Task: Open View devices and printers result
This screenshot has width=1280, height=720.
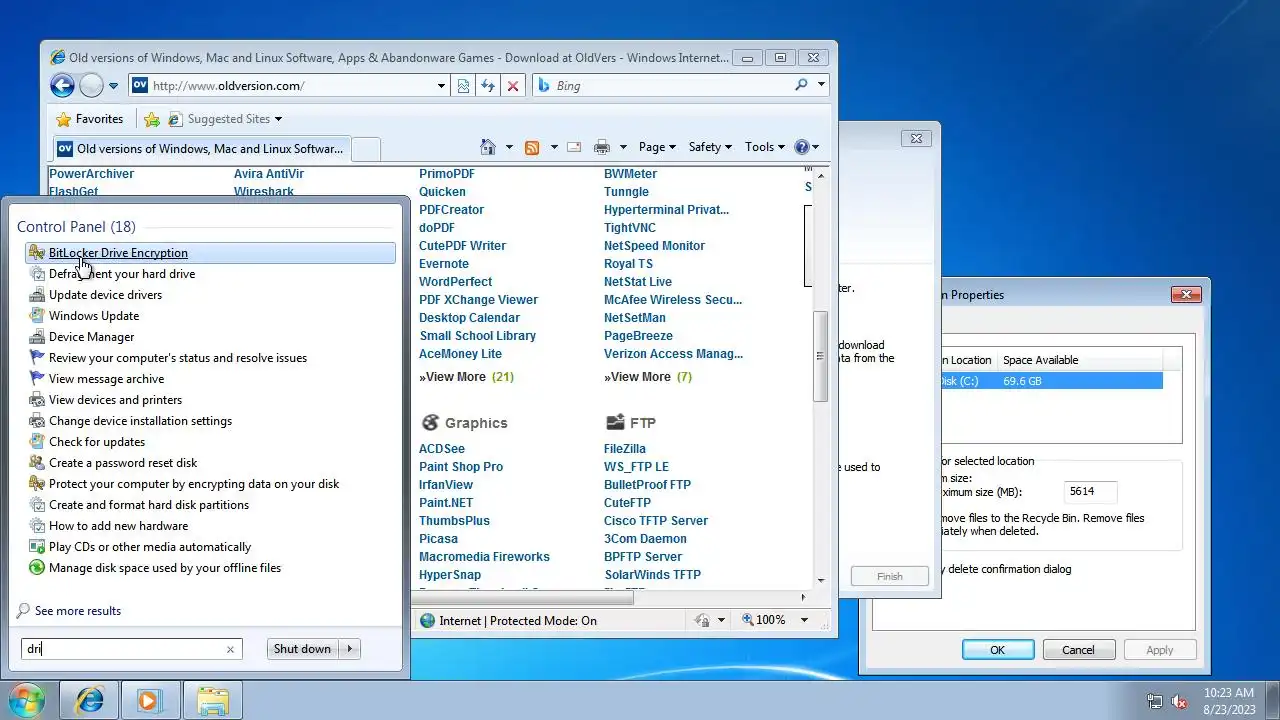Action: pos(210,400)
